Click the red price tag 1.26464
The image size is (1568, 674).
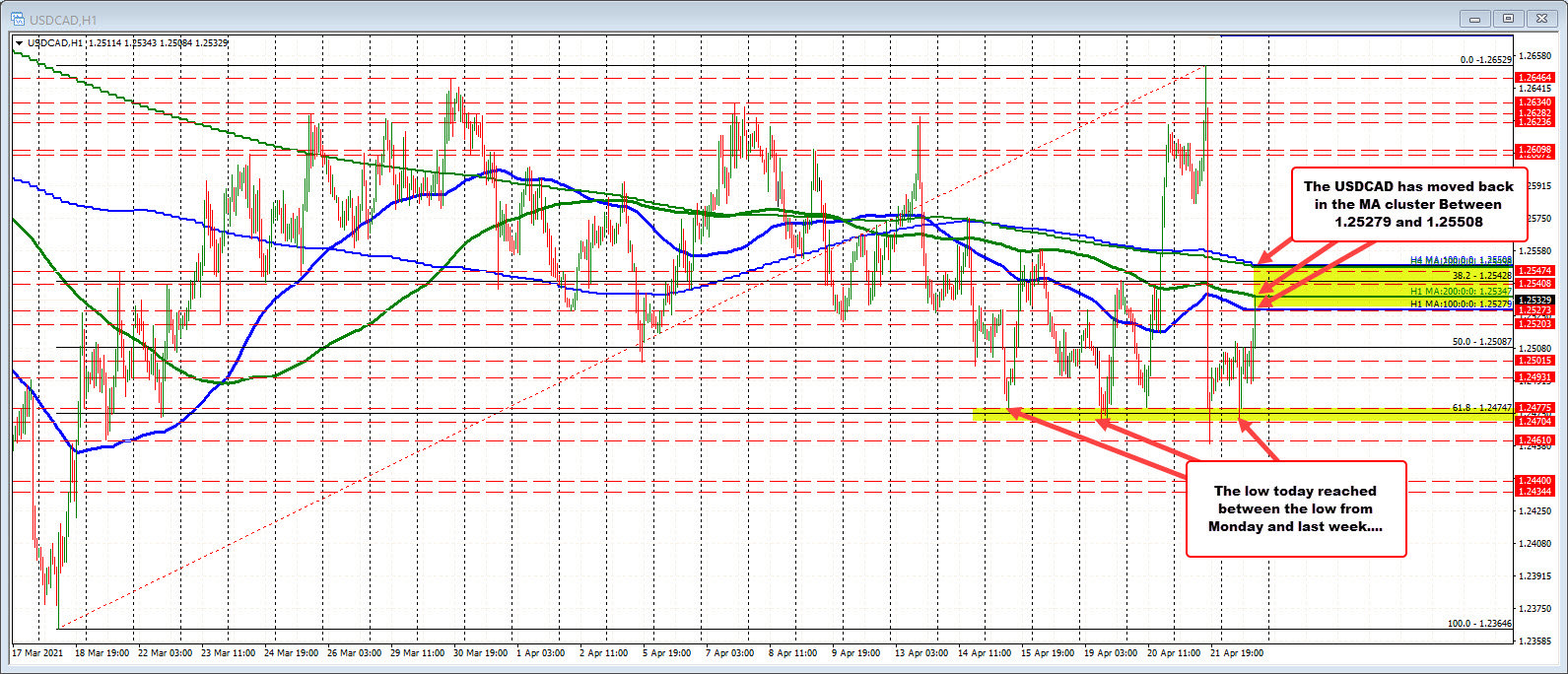1535,77
